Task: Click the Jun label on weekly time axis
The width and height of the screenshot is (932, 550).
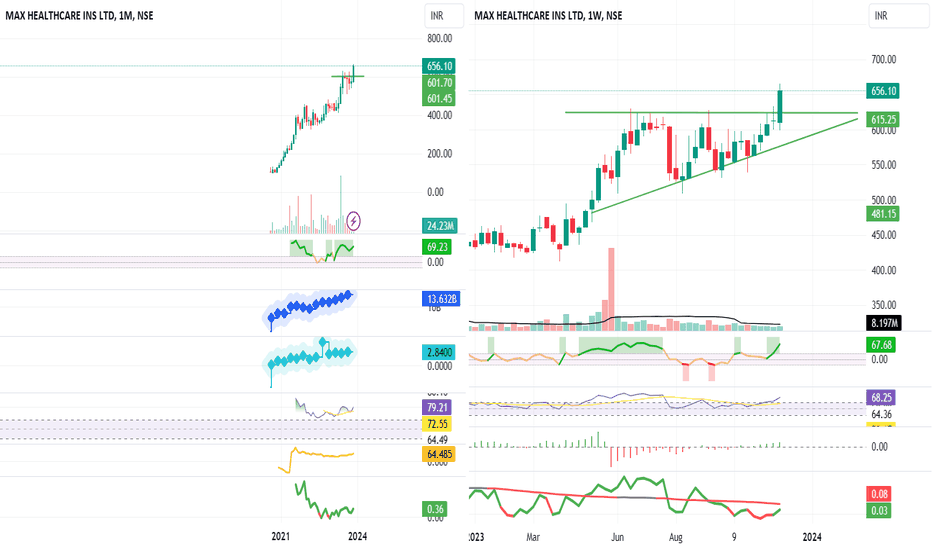Action: tap(618, 537)
